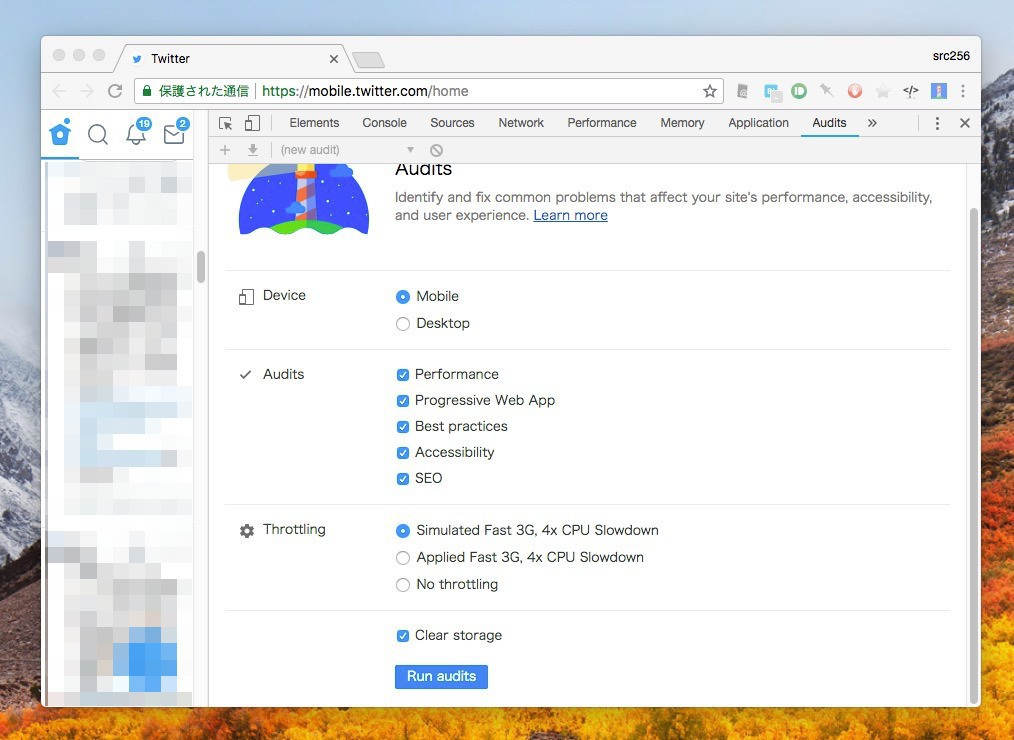Screen dimensions: 1014x740
Task: Click the code brackets extension icon
Action: click(911, 91)
